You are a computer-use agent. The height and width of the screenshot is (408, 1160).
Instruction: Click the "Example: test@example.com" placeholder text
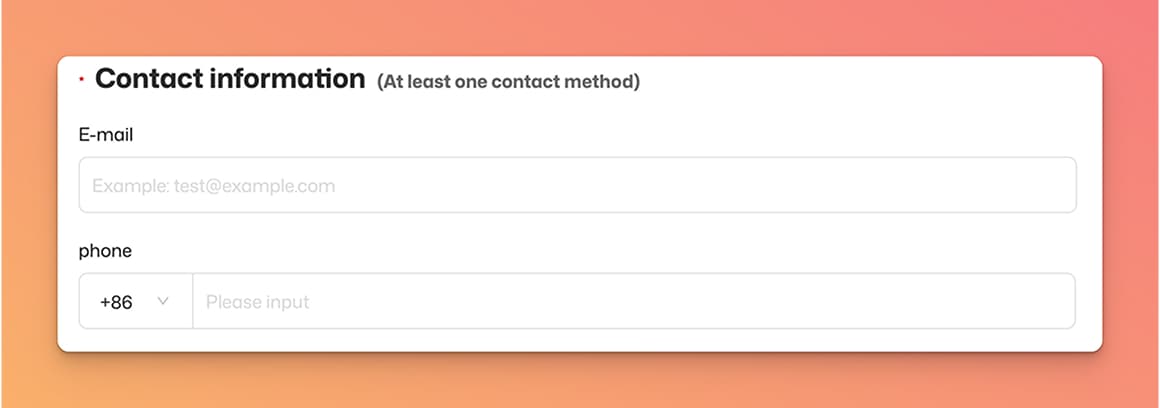tap(213, 186)
